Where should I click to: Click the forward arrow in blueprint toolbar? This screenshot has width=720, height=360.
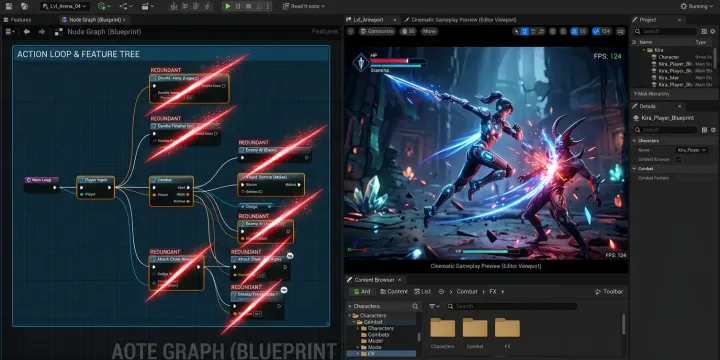click(x=42, y=32)
